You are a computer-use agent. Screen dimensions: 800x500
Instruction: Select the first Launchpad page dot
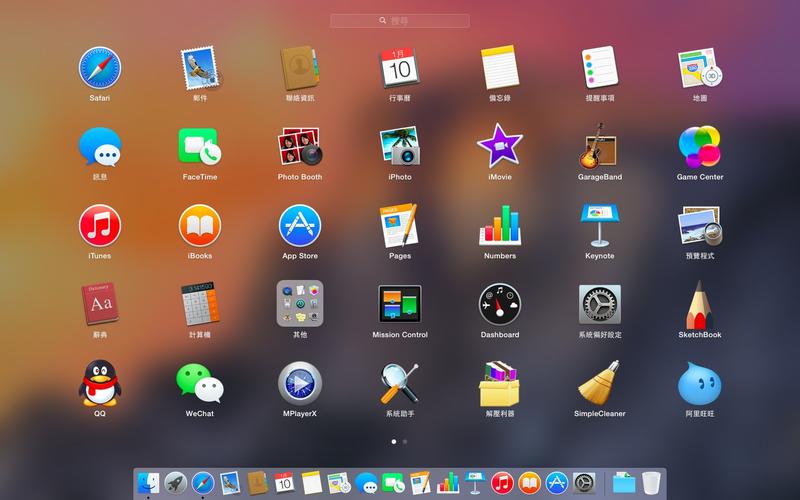pos(394,441)
